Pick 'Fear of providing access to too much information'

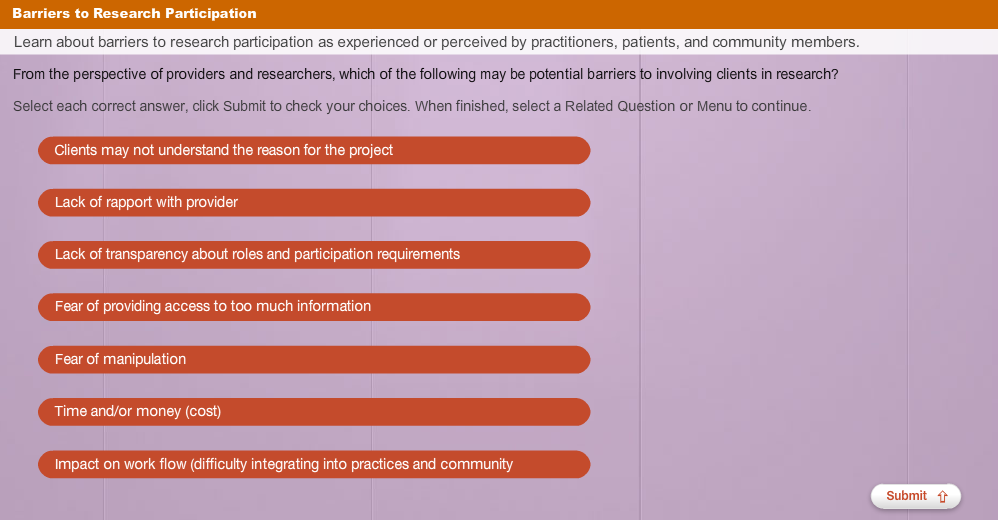click(314, 307)
